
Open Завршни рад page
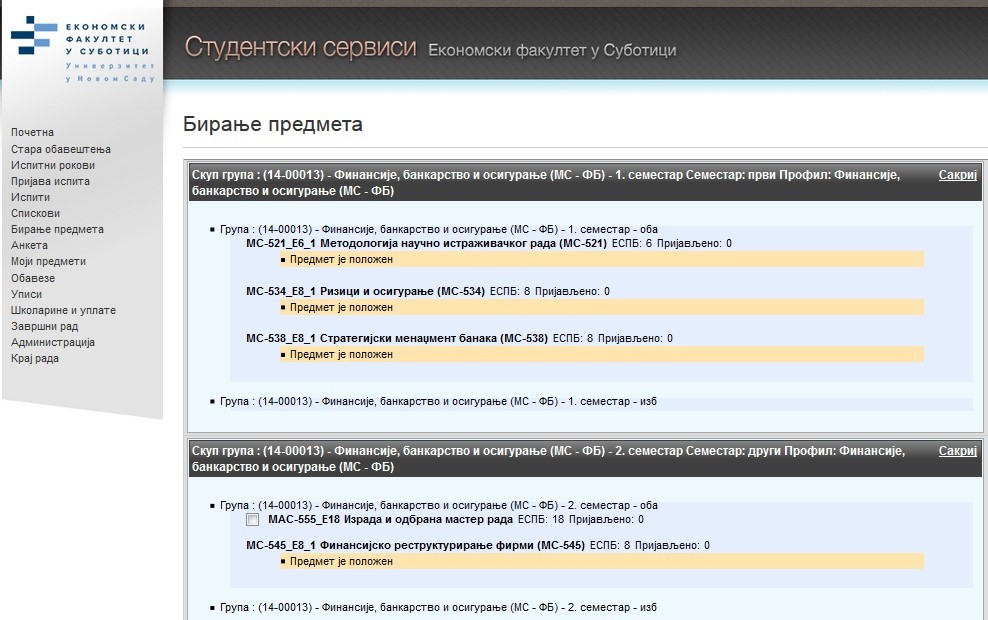coord(44,326)
